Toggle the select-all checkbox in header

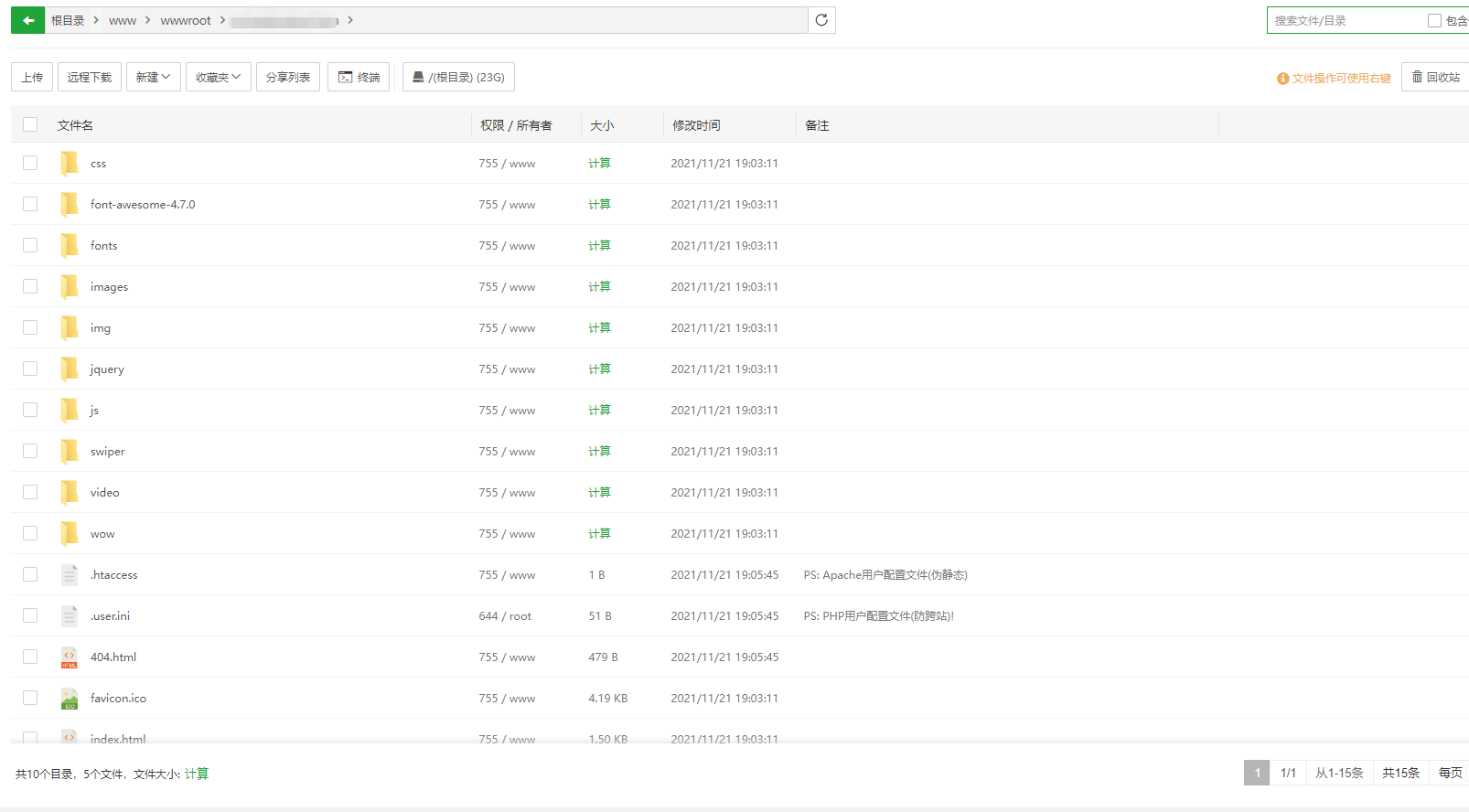(30, 124)
